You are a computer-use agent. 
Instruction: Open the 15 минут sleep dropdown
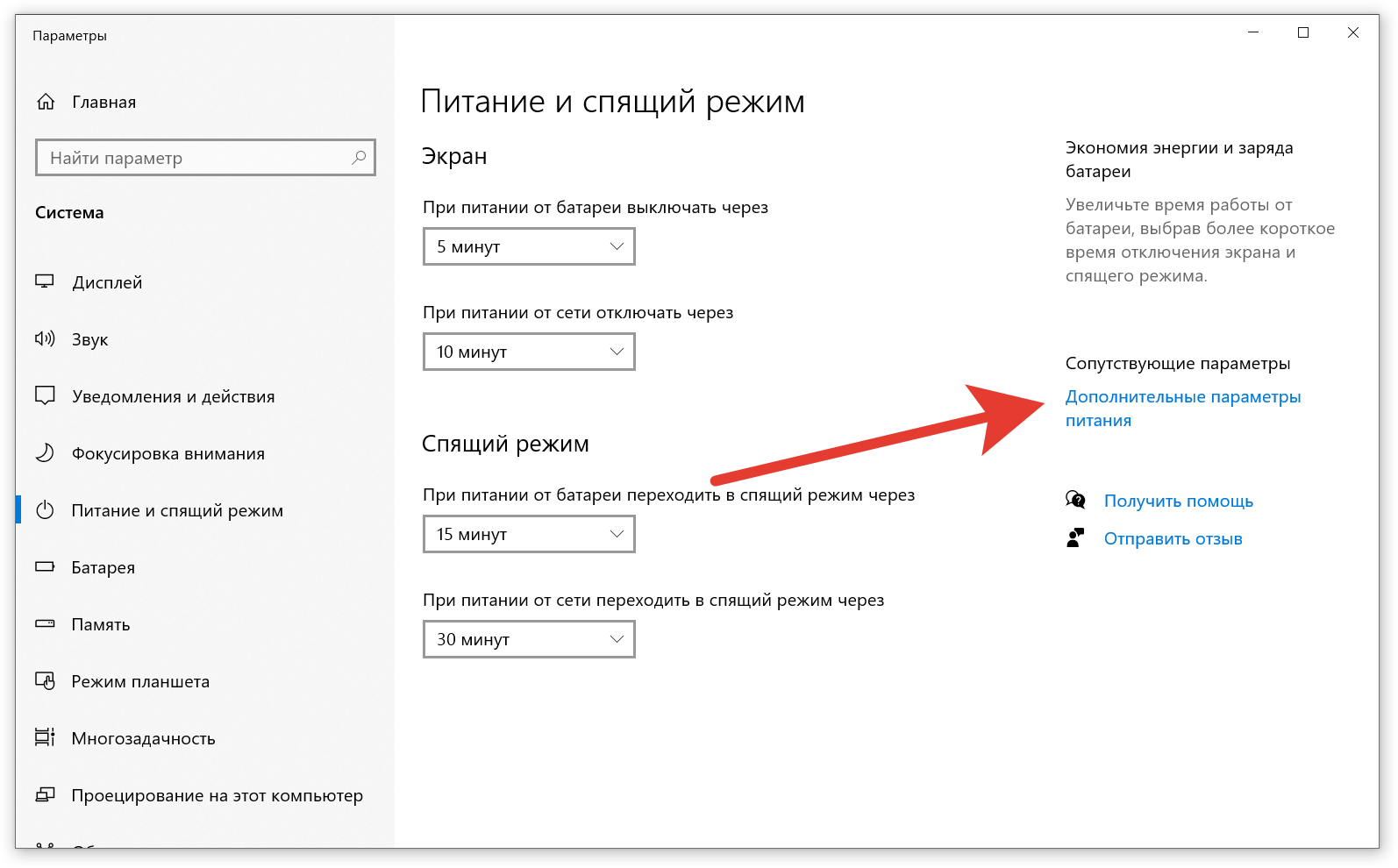[x=529, y=535]
